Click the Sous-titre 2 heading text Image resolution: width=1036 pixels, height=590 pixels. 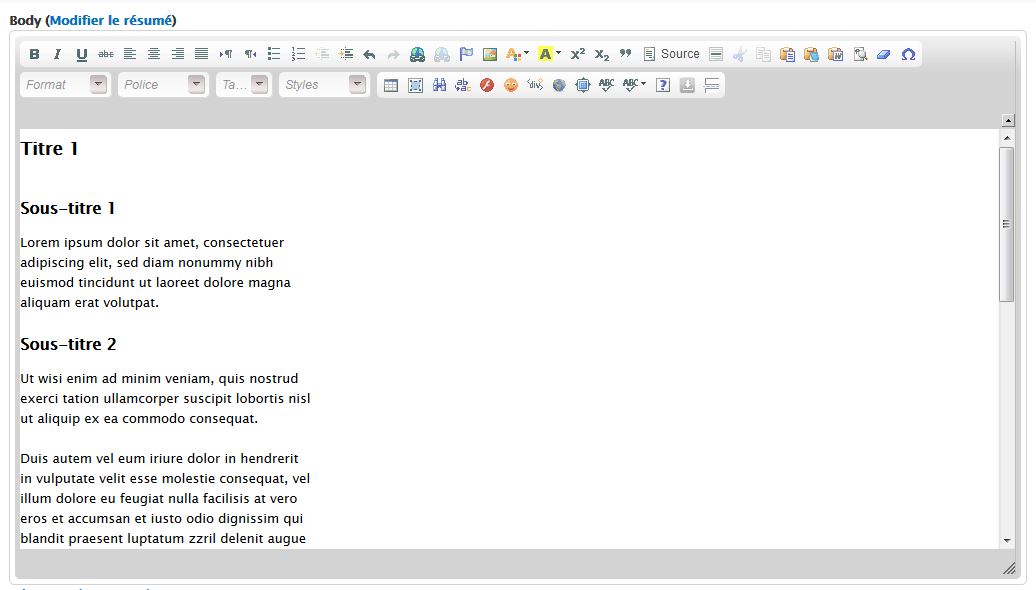[x=68, y=344]
